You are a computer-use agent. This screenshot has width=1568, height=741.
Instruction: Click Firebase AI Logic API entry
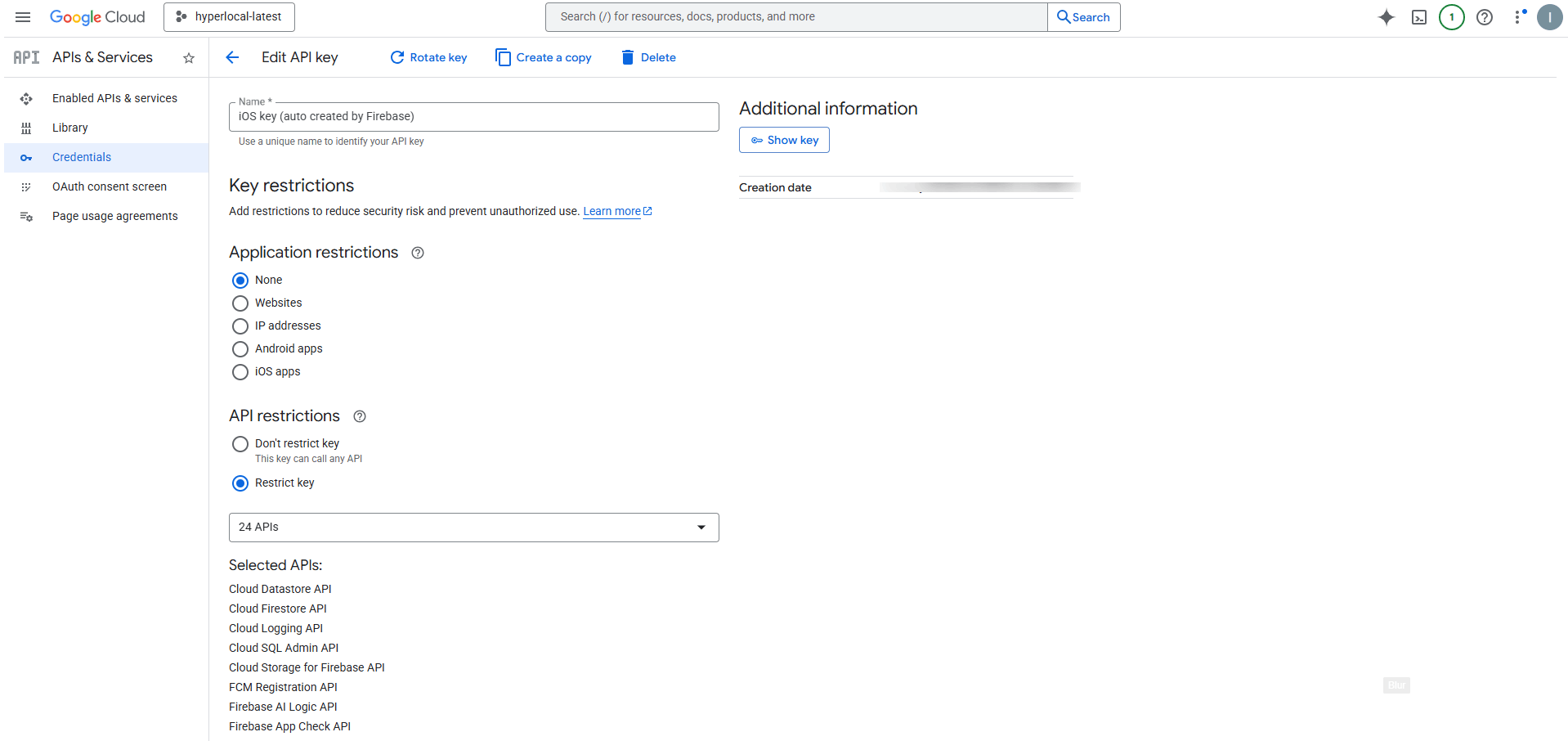pyautogui.click(x=283, y=707)
